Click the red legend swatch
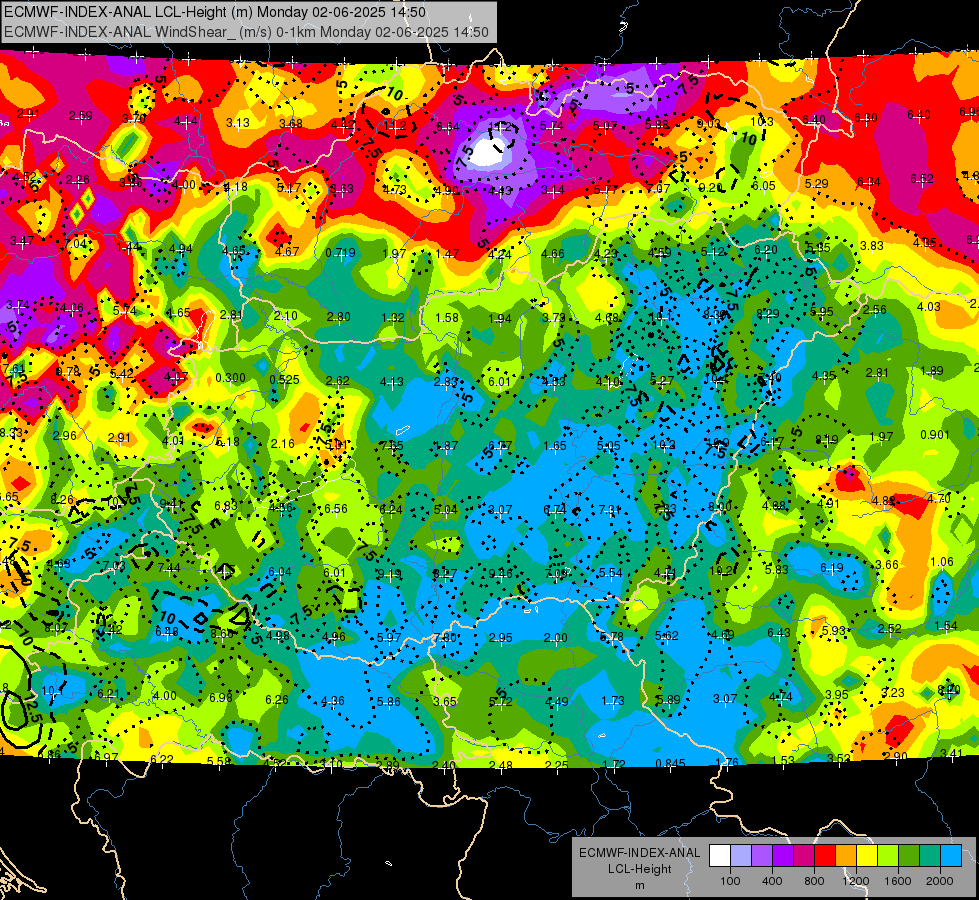The width and height of the screenshot is (979, 900). click(825, 856)
